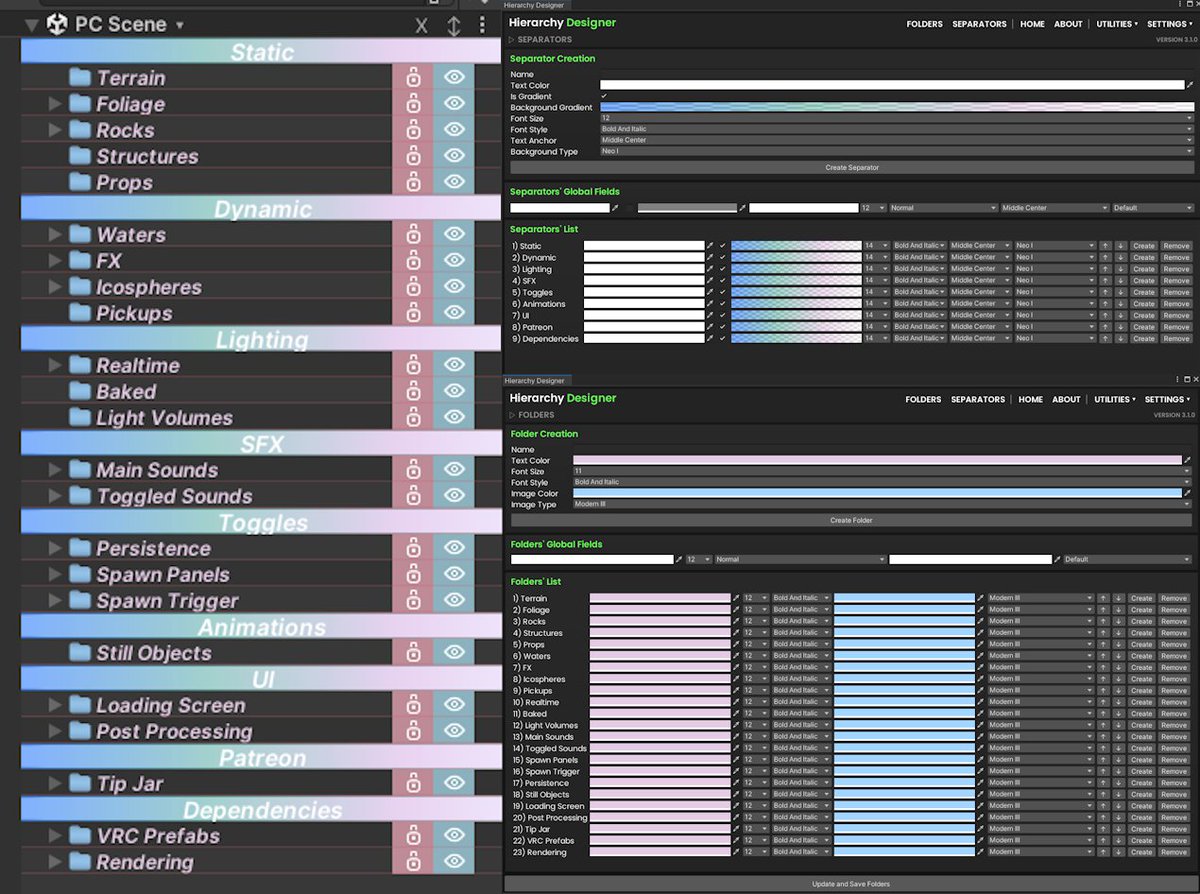Expand the Foliage folder in hierarchy
Image resolution: width=1200 pixels, height=894 pixels.
point(55,103)
